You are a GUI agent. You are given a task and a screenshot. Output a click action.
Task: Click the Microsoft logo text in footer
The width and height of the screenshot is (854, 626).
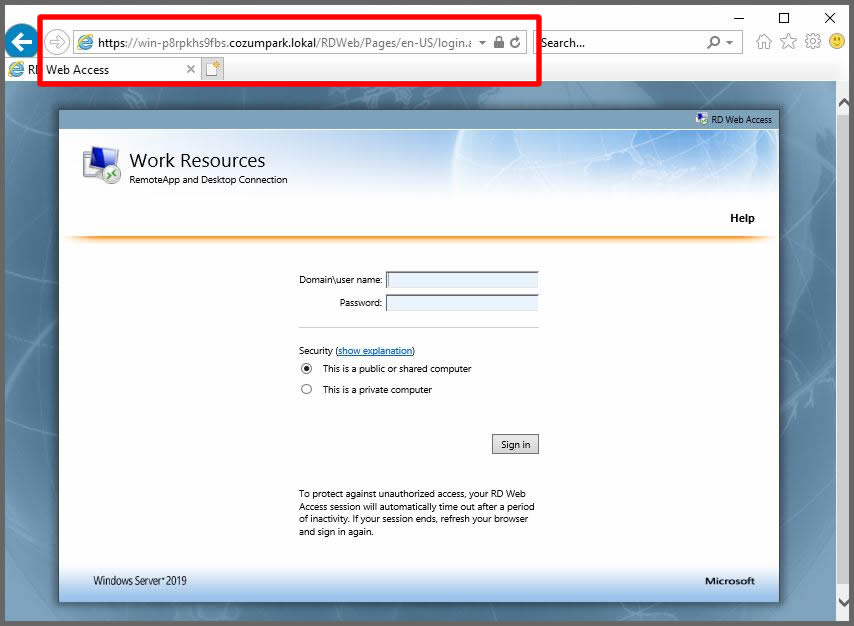pos(730,581)
